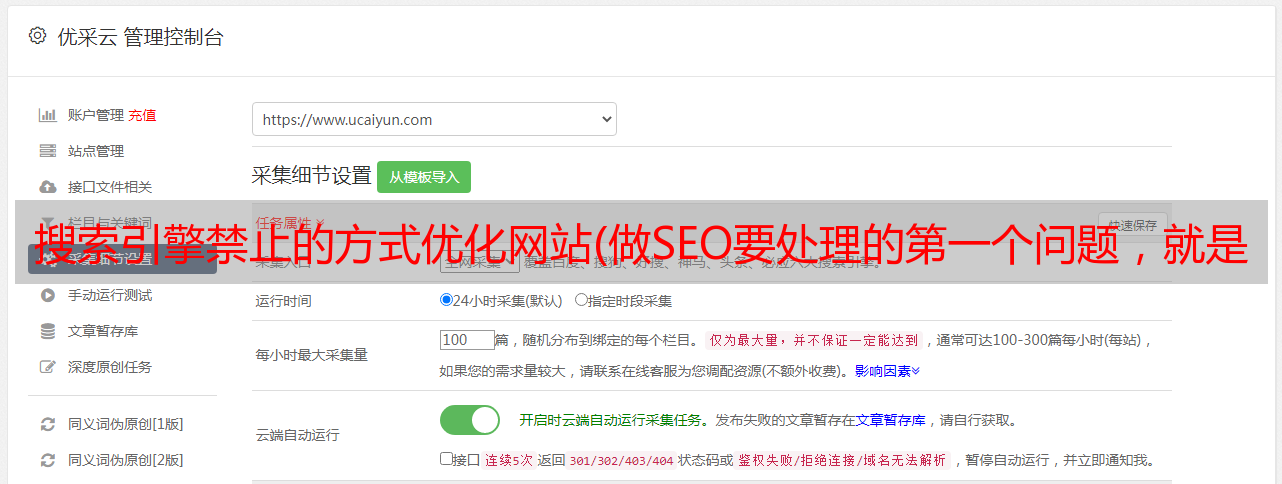Image resolution: width=1282 pixels, height=484 pixels.
Task: Click the 每小时最大采集量 row label
Action: click(312, 355)
